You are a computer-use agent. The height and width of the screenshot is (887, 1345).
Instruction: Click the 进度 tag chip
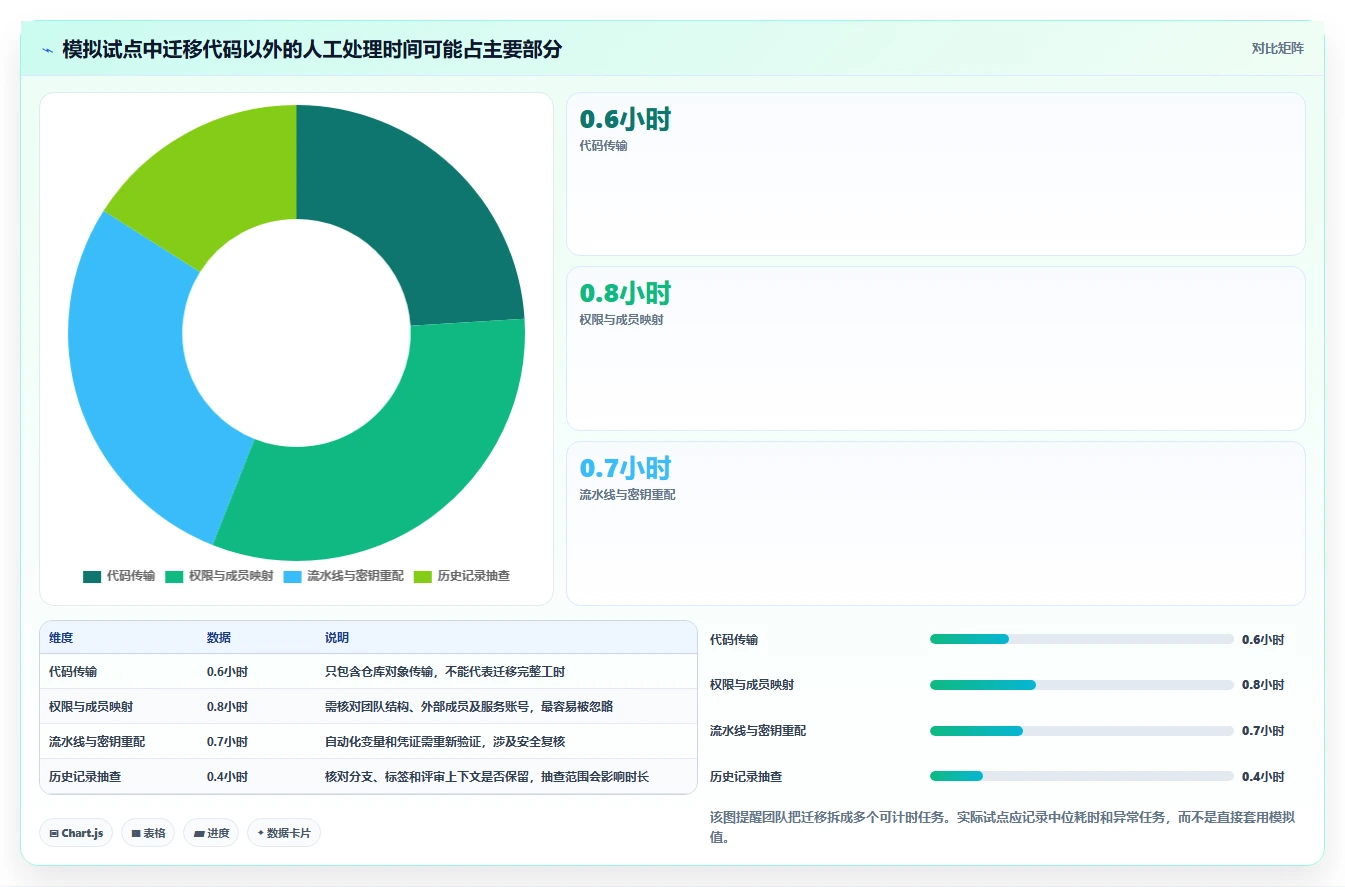tap(211, 833)
